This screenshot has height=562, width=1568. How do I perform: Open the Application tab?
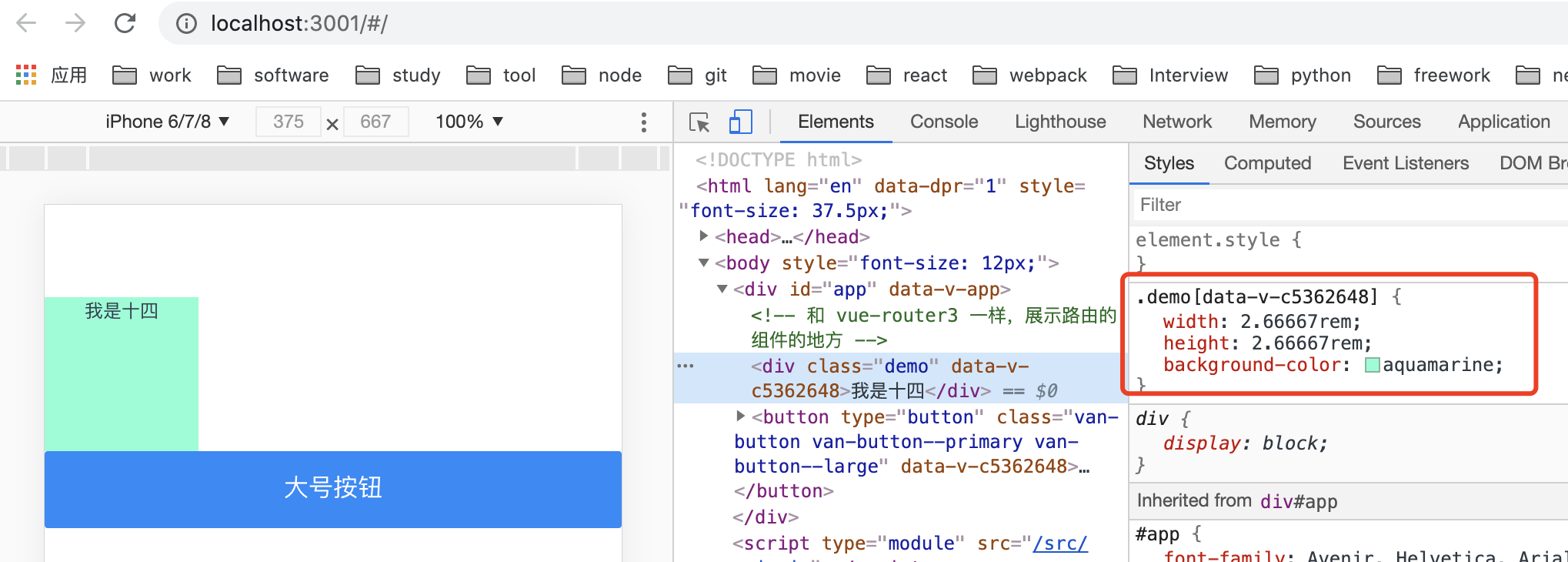(x=1504, y=122)
